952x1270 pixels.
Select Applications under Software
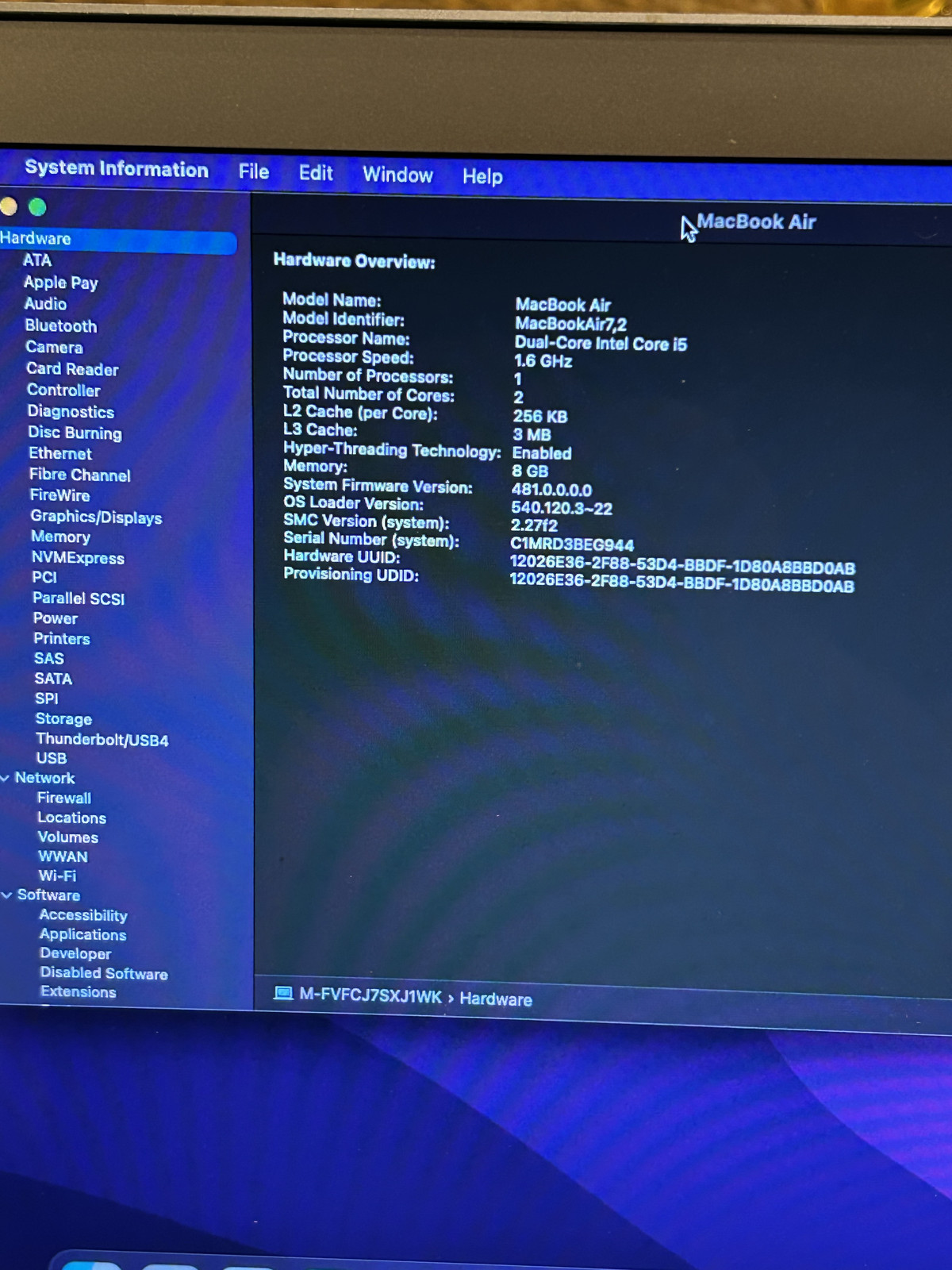point(83,935)
